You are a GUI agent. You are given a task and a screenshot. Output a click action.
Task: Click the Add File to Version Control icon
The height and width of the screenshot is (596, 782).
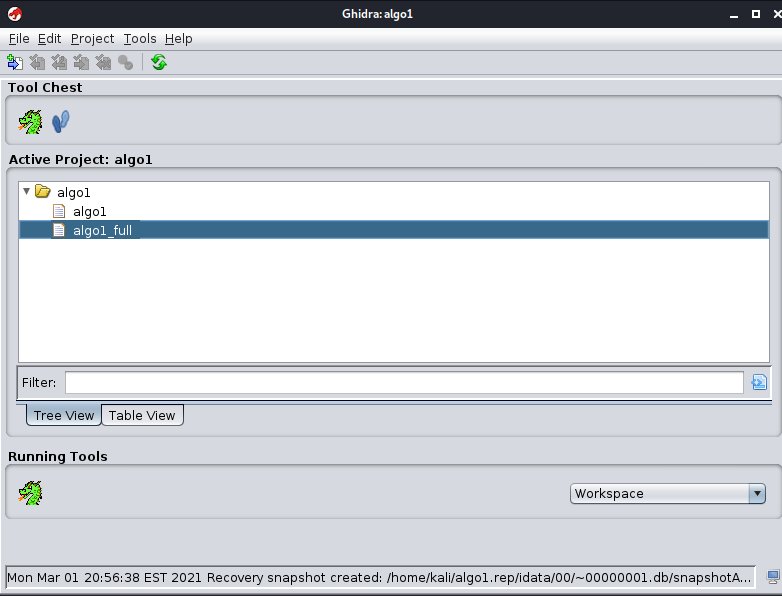coord(15,62)
